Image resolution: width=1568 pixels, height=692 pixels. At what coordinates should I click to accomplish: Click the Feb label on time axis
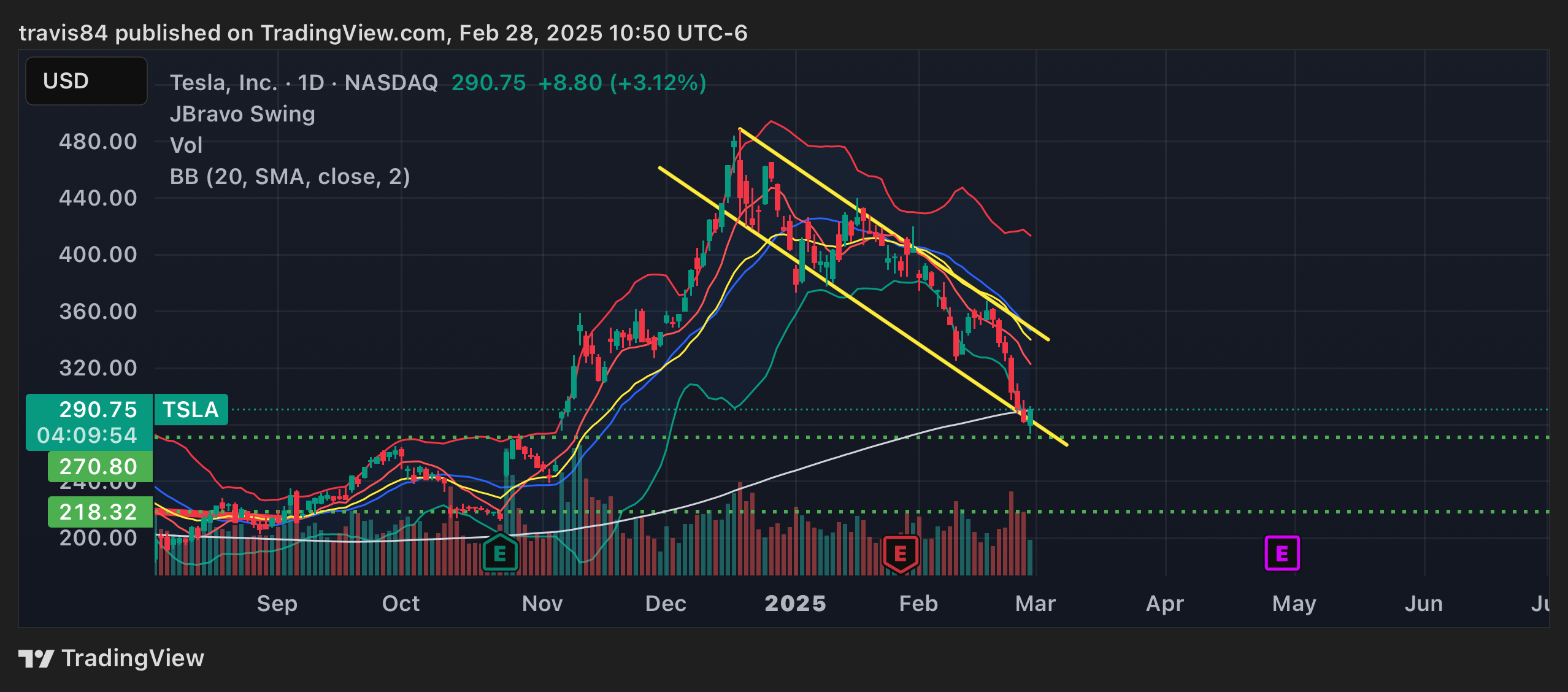pyautogui.click(x=919, y=604)
